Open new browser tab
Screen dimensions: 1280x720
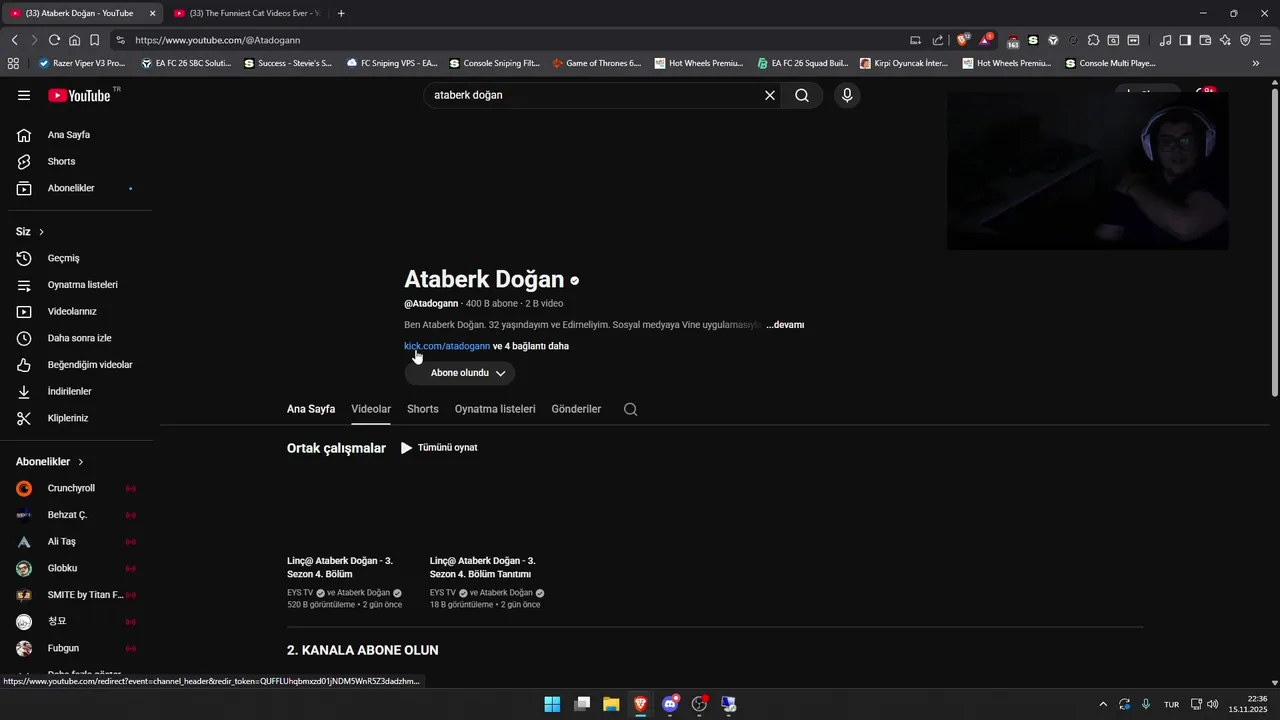pos(341,13)
